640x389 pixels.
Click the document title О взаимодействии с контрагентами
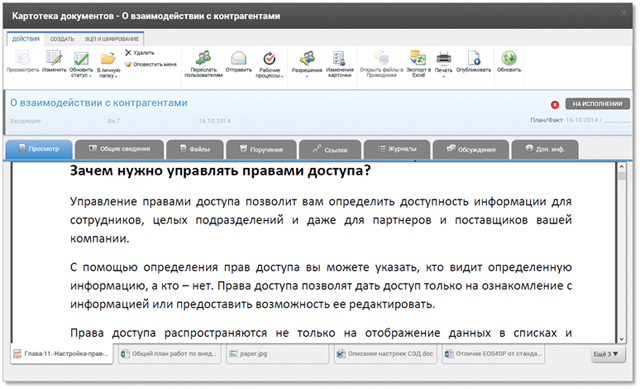click(x=99, y=103)
